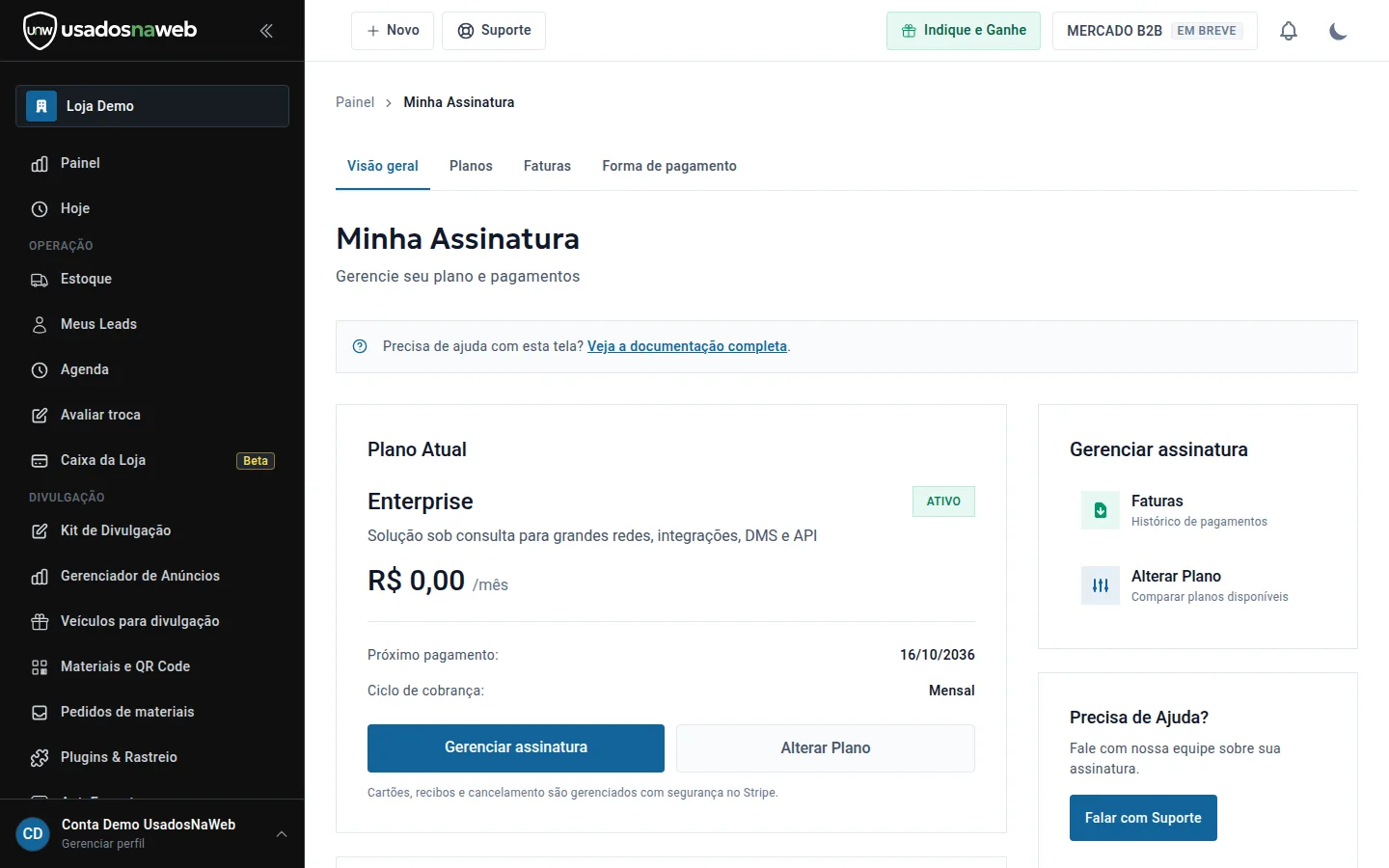Click the Minha Assinatura breadcrumb text
The height and width of the screenshot is (868, 1389).
[x=459, y=102]
